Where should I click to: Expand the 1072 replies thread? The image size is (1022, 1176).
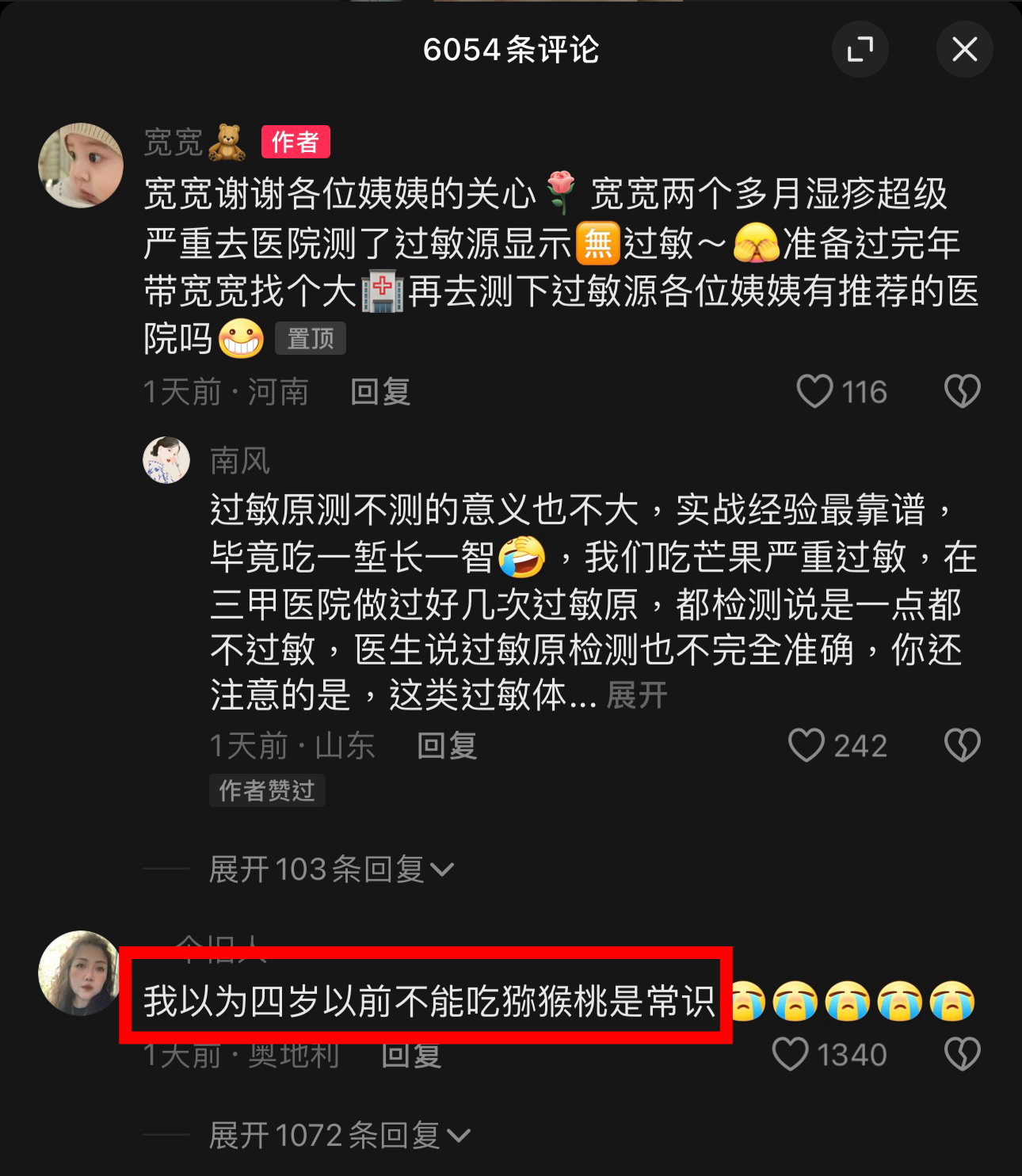(339, 1136)
